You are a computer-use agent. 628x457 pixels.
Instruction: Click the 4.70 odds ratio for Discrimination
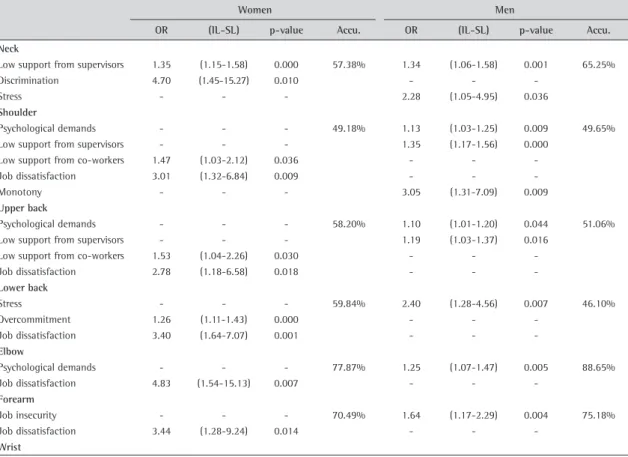coord(161,81)
